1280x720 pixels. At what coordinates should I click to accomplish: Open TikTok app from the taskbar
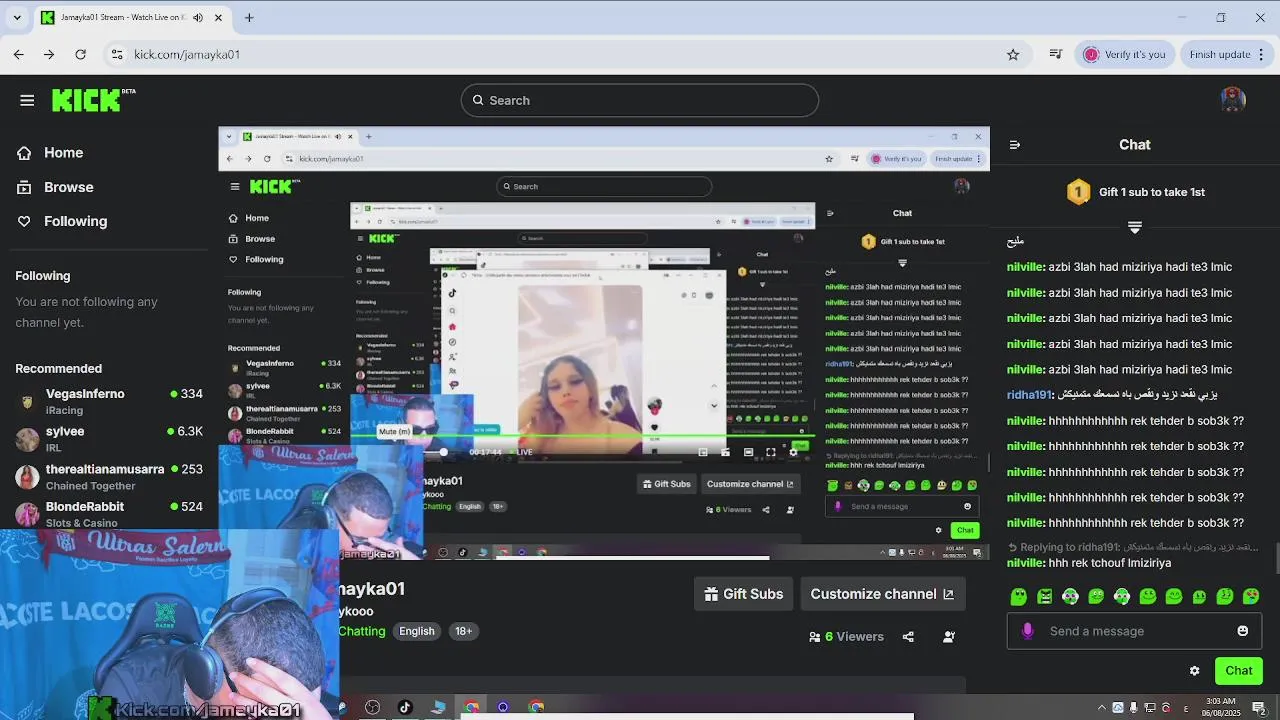click(405, 707)
